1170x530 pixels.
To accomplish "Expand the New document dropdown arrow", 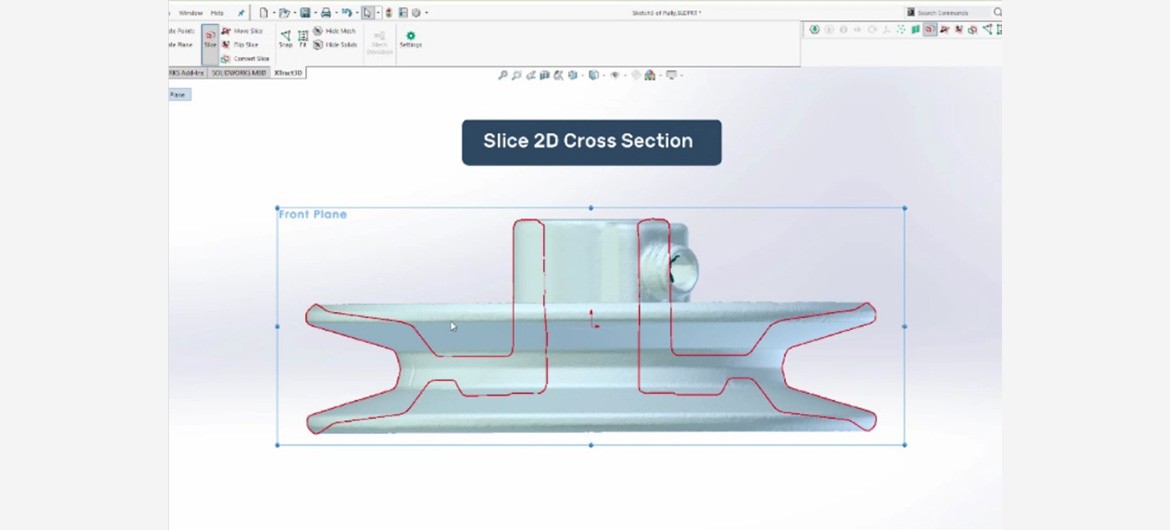I will pos(274,13).
